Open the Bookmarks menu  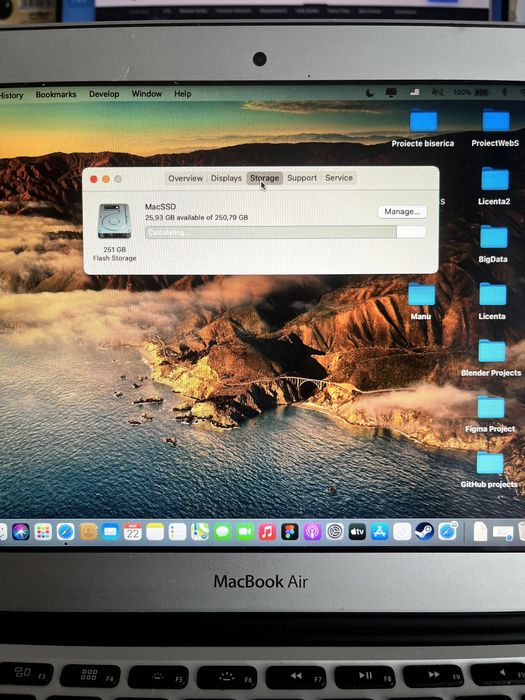coord(56,95)
